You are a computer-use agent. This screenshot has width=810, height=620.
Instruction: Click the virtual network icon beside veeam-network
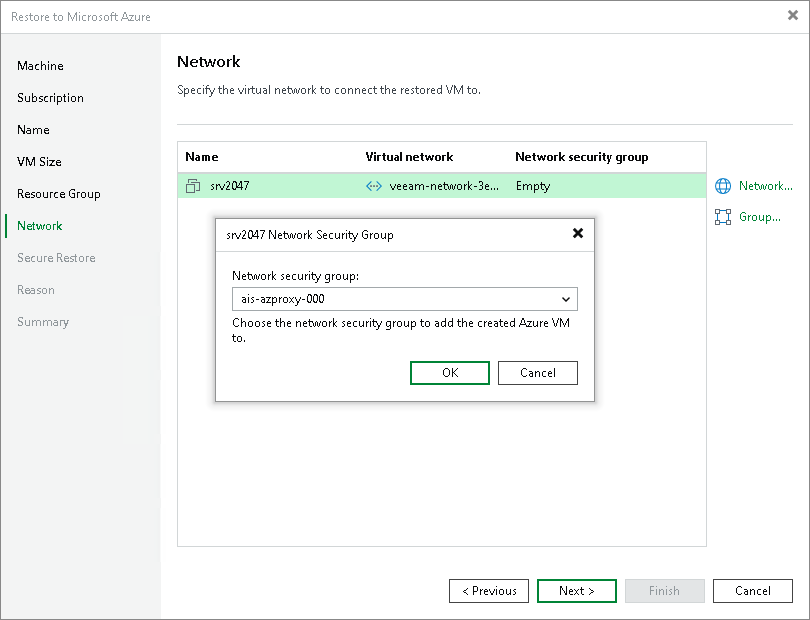point(373,186)
